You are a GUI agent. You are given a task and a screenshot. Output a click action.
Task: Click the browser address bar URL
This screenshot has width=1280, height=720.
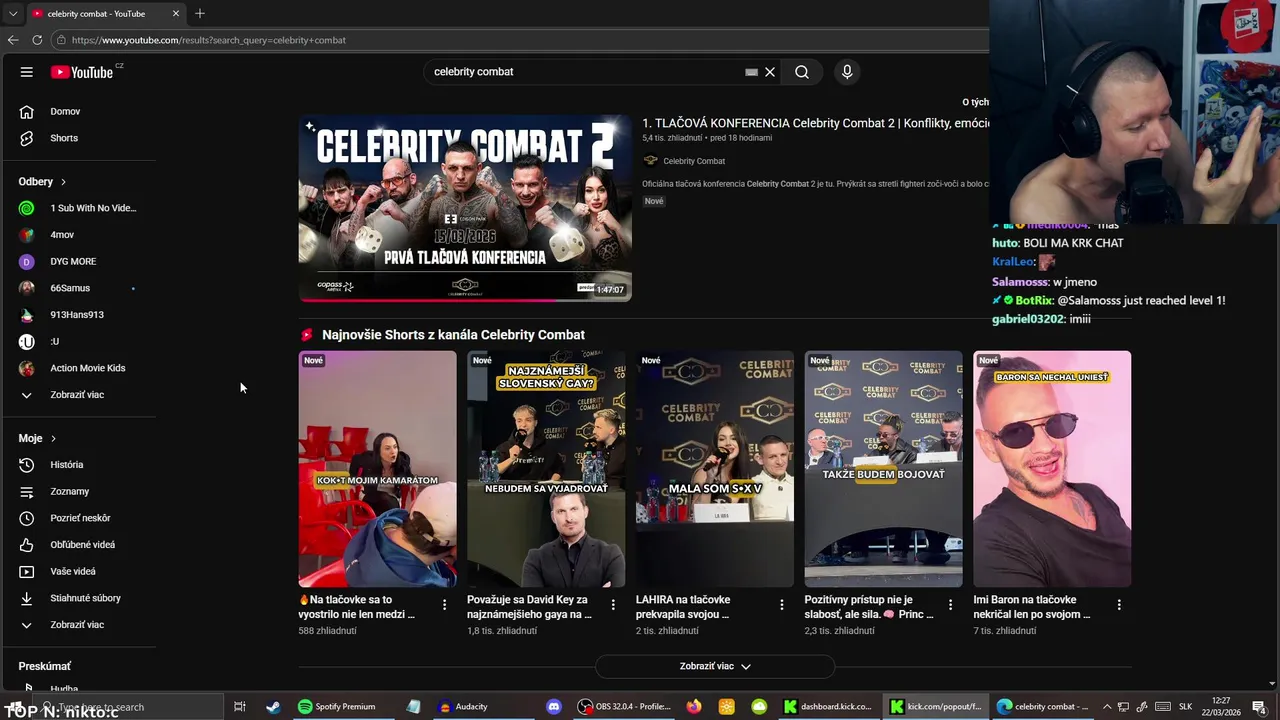click(209, 40)
